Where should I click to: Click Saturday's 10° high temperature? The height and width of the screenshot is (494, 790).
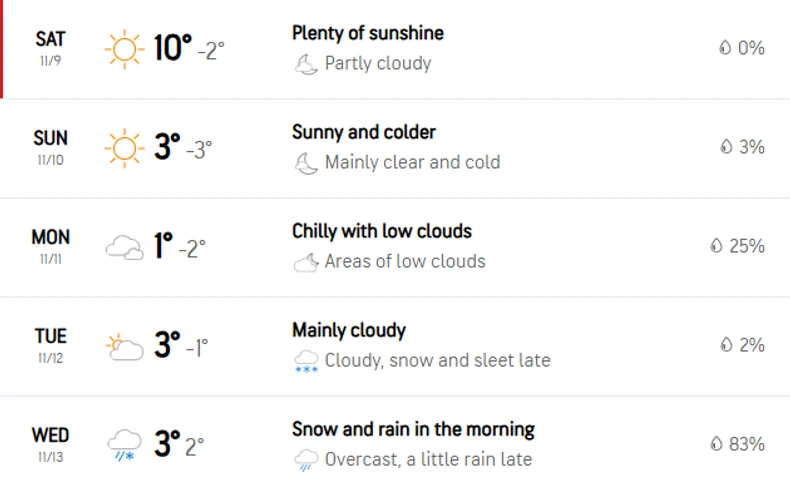[x=172, y=48]
